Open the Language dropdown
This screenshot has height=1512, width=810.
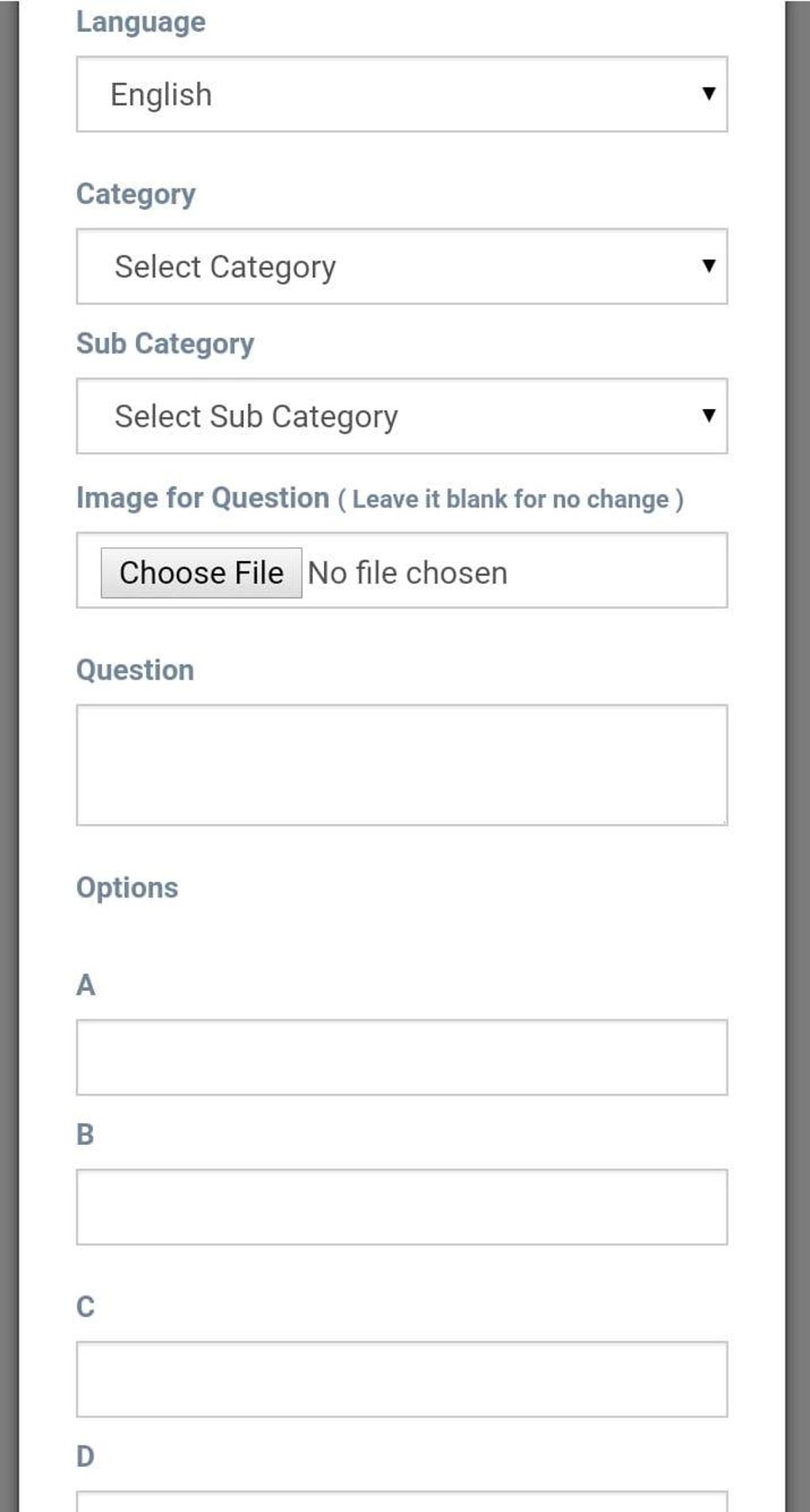click(401, 93)
